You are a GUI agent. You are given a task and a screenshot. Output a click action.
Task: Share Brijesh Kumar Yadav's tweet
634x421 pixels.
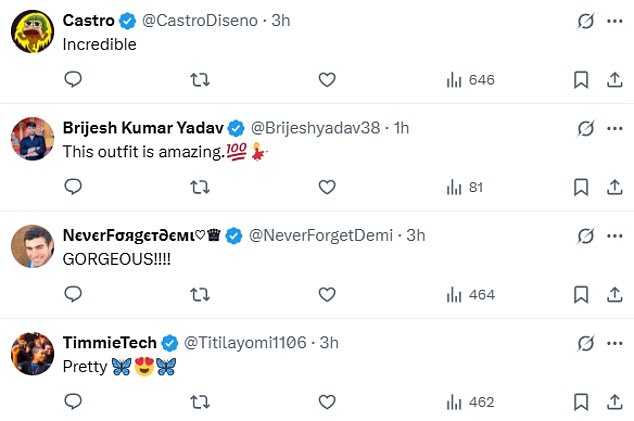click(x=612, y=187)
